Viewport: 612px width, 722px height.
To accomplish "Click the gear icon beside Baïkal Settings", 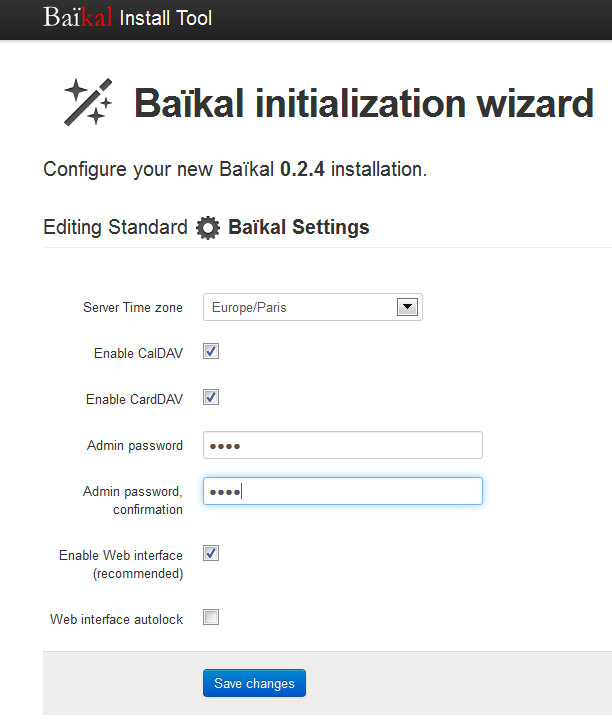I will tap(208, 227).
